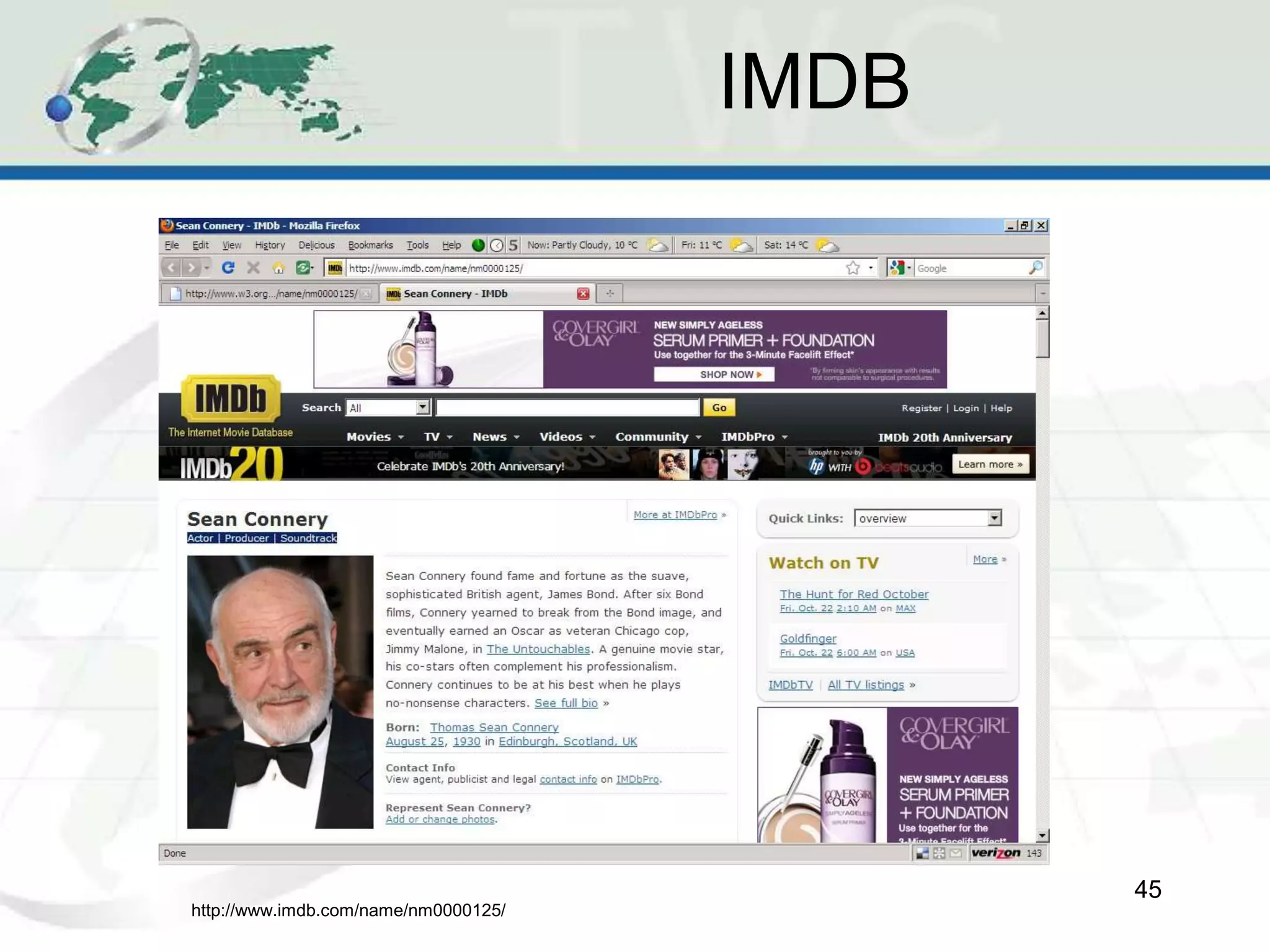Bookmark the page with the star icon

[x=853, y=268]
